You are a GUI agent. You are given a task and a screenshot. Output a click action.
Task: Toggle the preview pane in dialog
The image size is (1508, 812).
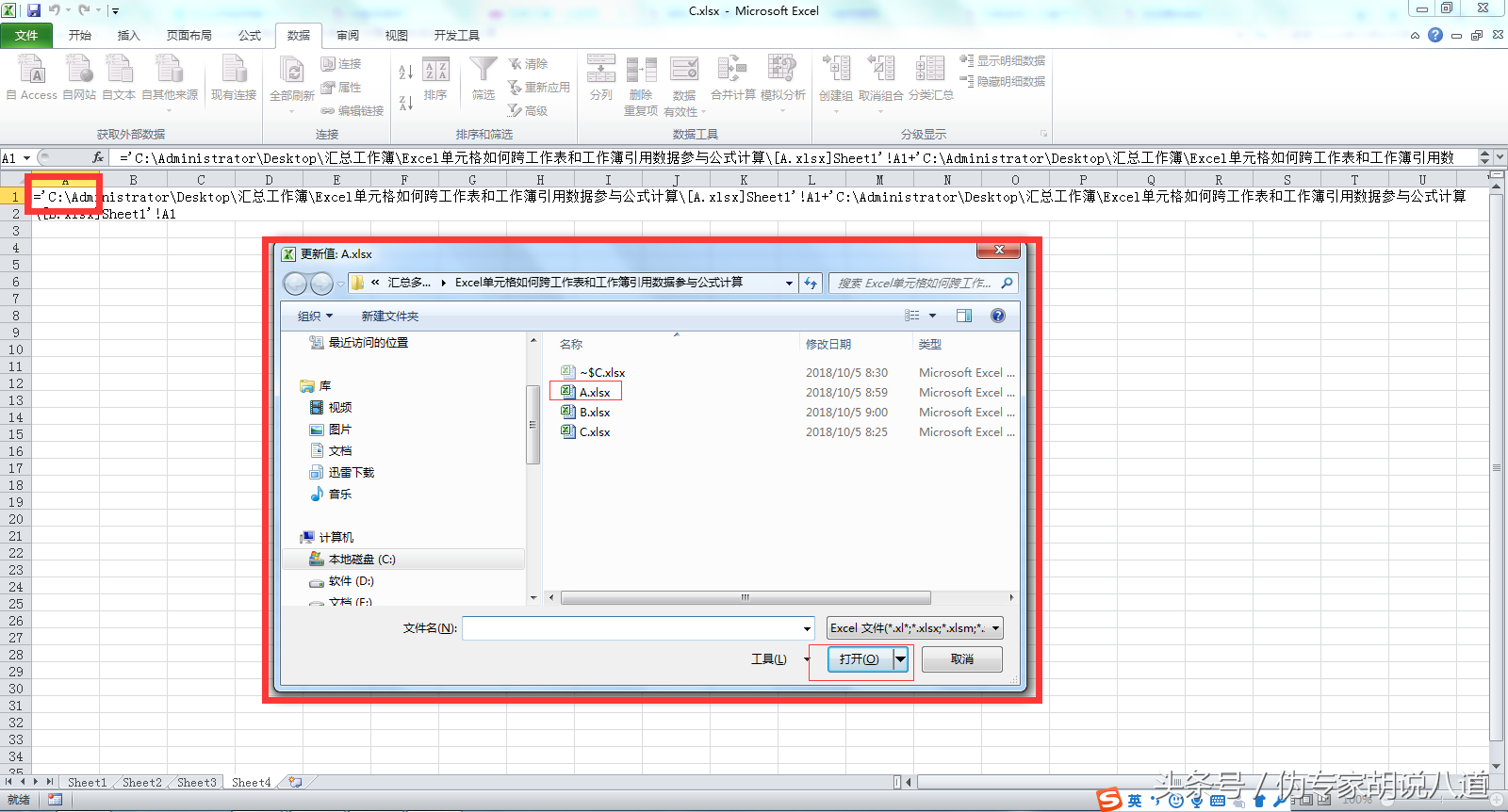pyautogui.click(x=964, y=316)
